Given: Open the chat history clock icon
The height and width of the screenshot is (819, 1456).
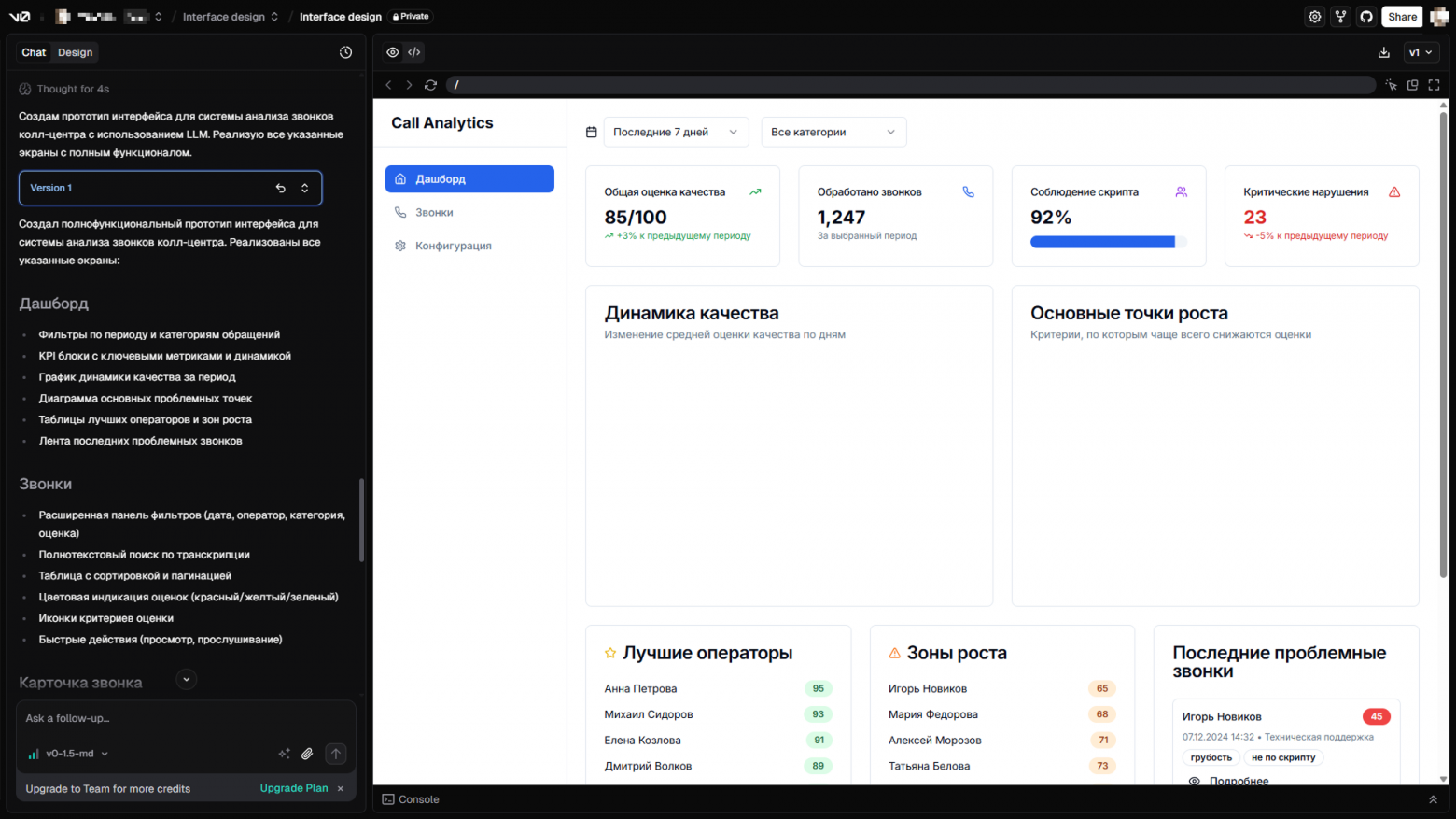Looking at the screenshot, I should pyautogui.click(x=345, y=52).
